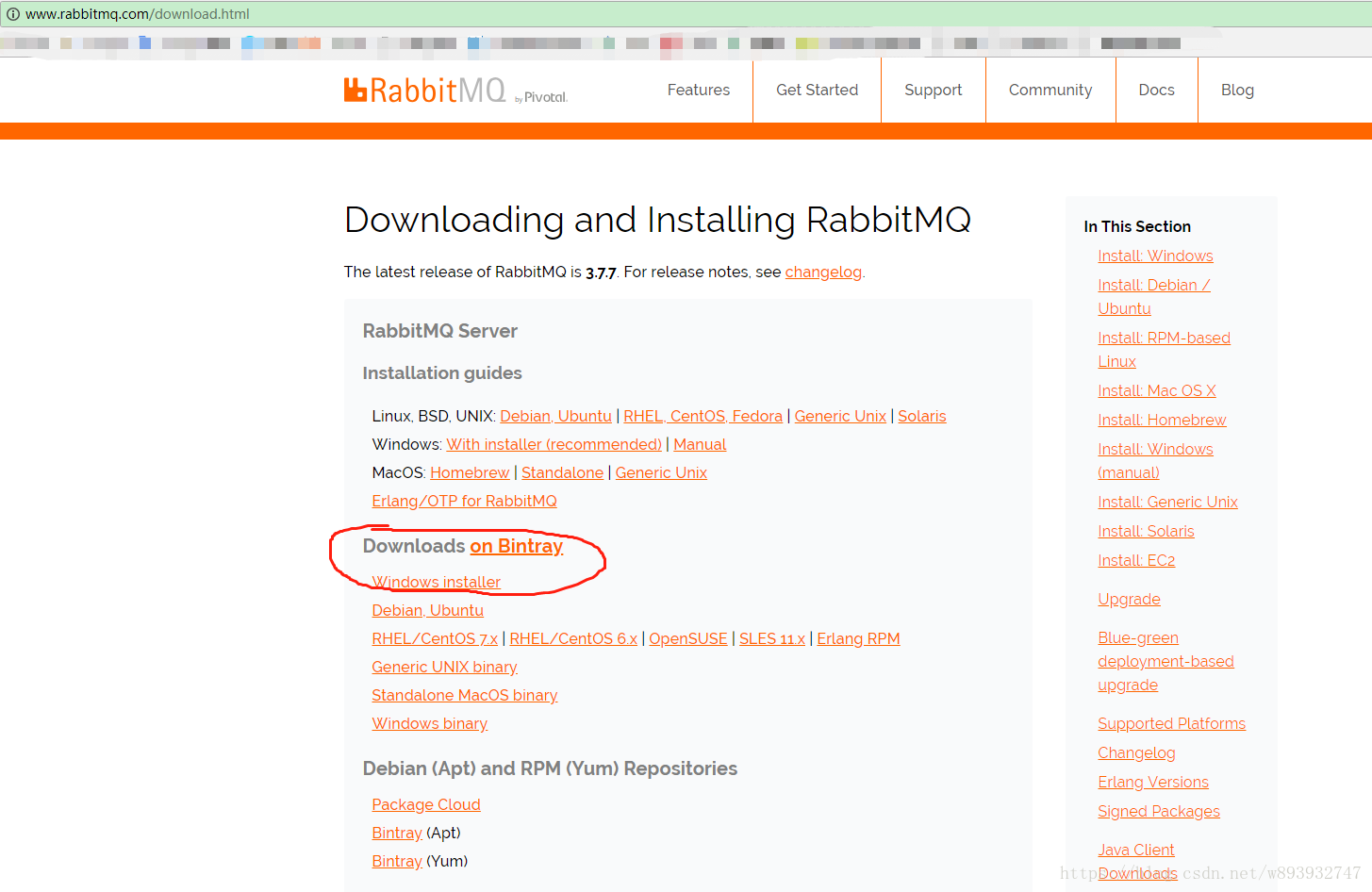
Task: Click the In This Section sidebar heading
Action: pyautogui.click(x=1137, y=226)
